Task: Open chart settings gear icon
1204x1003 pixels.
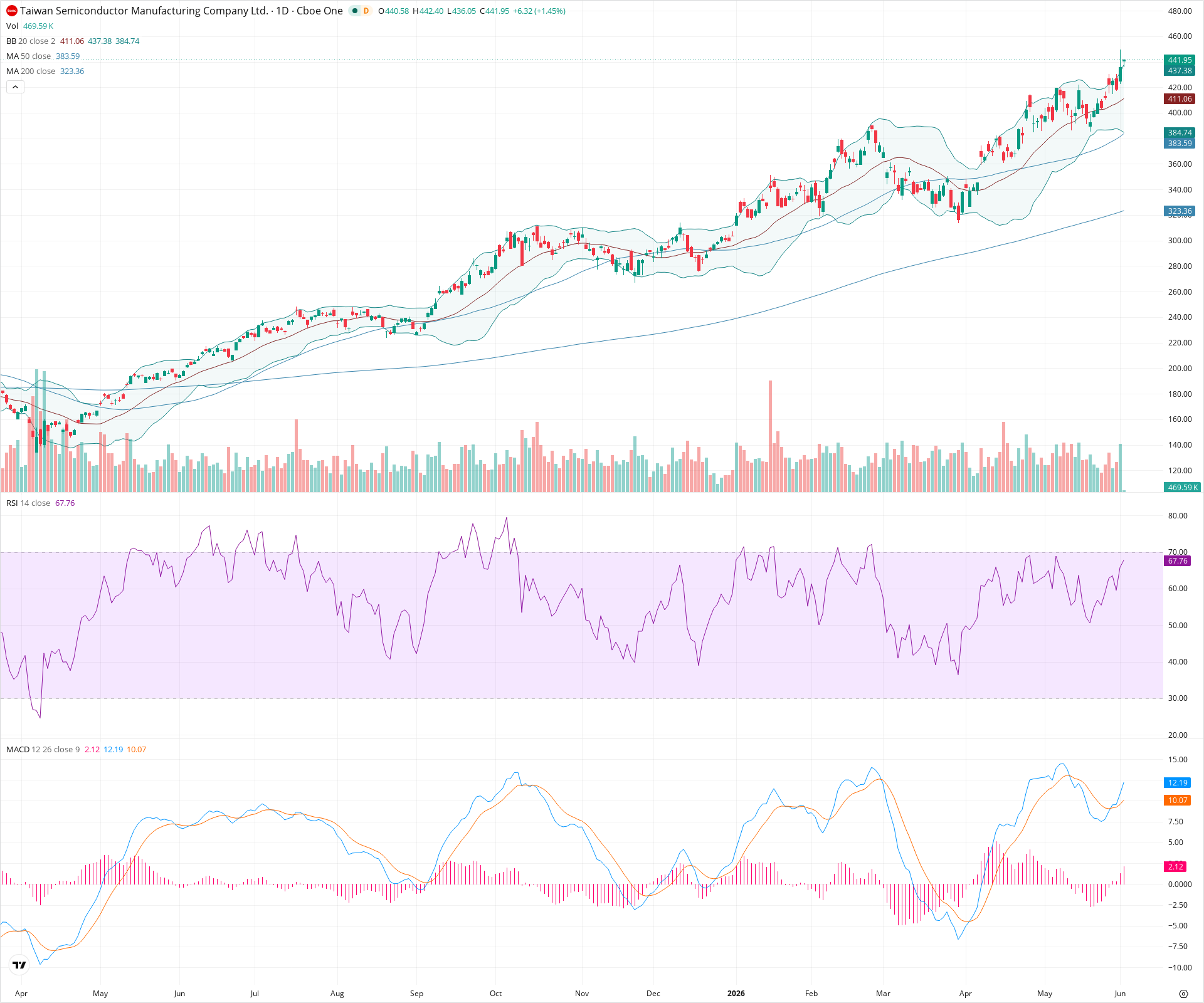Action: [1183, 994]
